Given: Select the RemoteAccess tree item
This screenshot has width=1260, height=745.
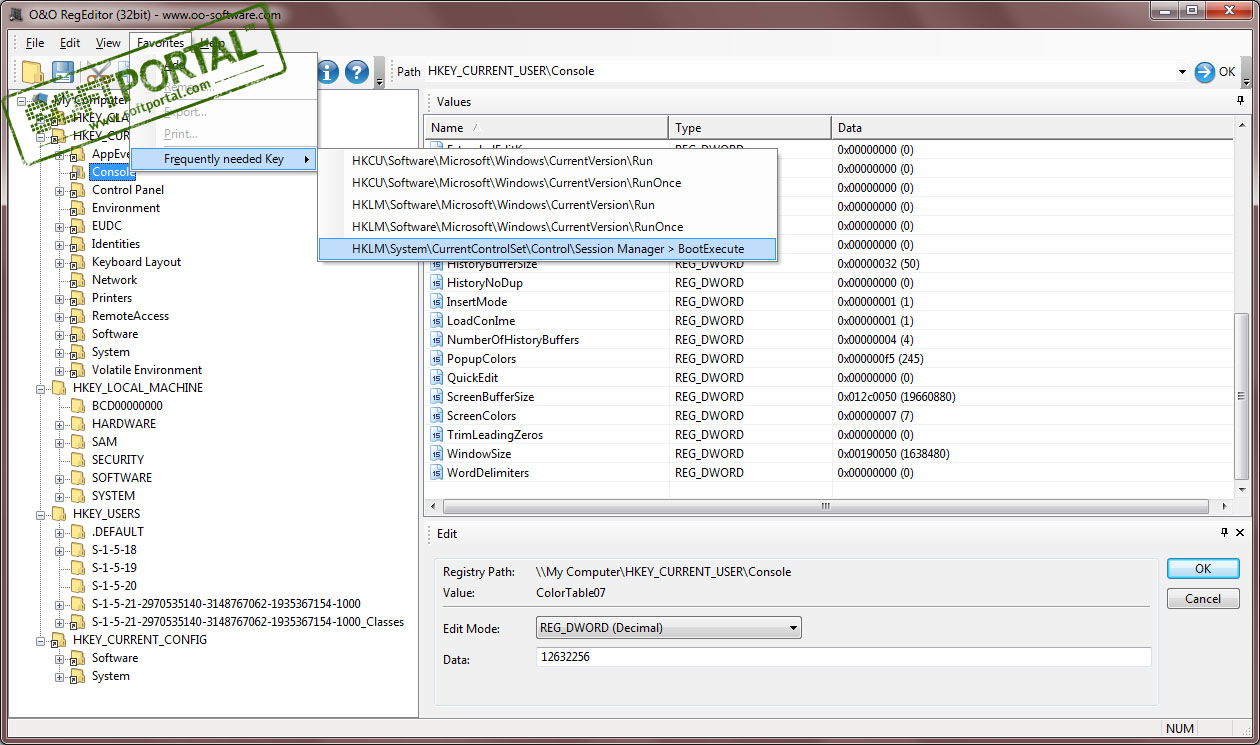Looking at the screenshot, I should [130, 316].
